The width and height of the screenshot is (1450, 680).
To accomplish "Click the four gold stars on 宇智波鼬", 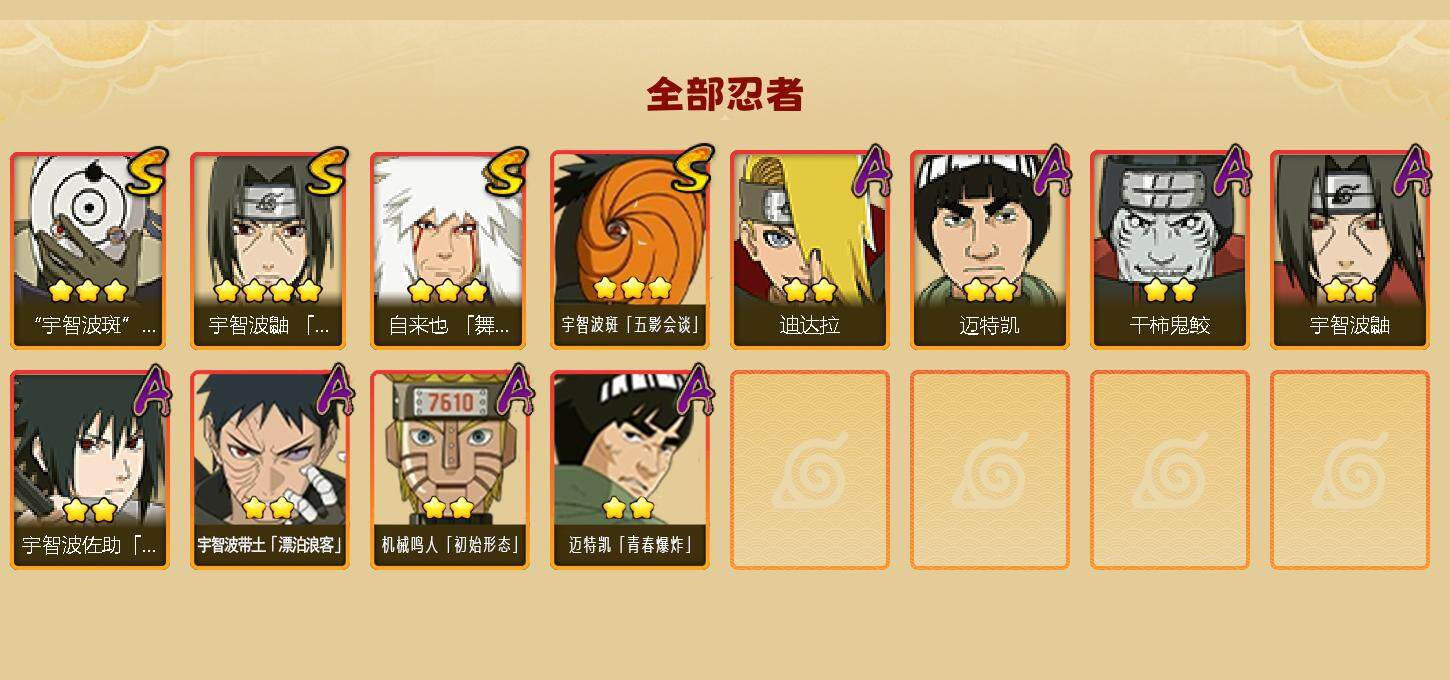I will click(x=268, y=291).
